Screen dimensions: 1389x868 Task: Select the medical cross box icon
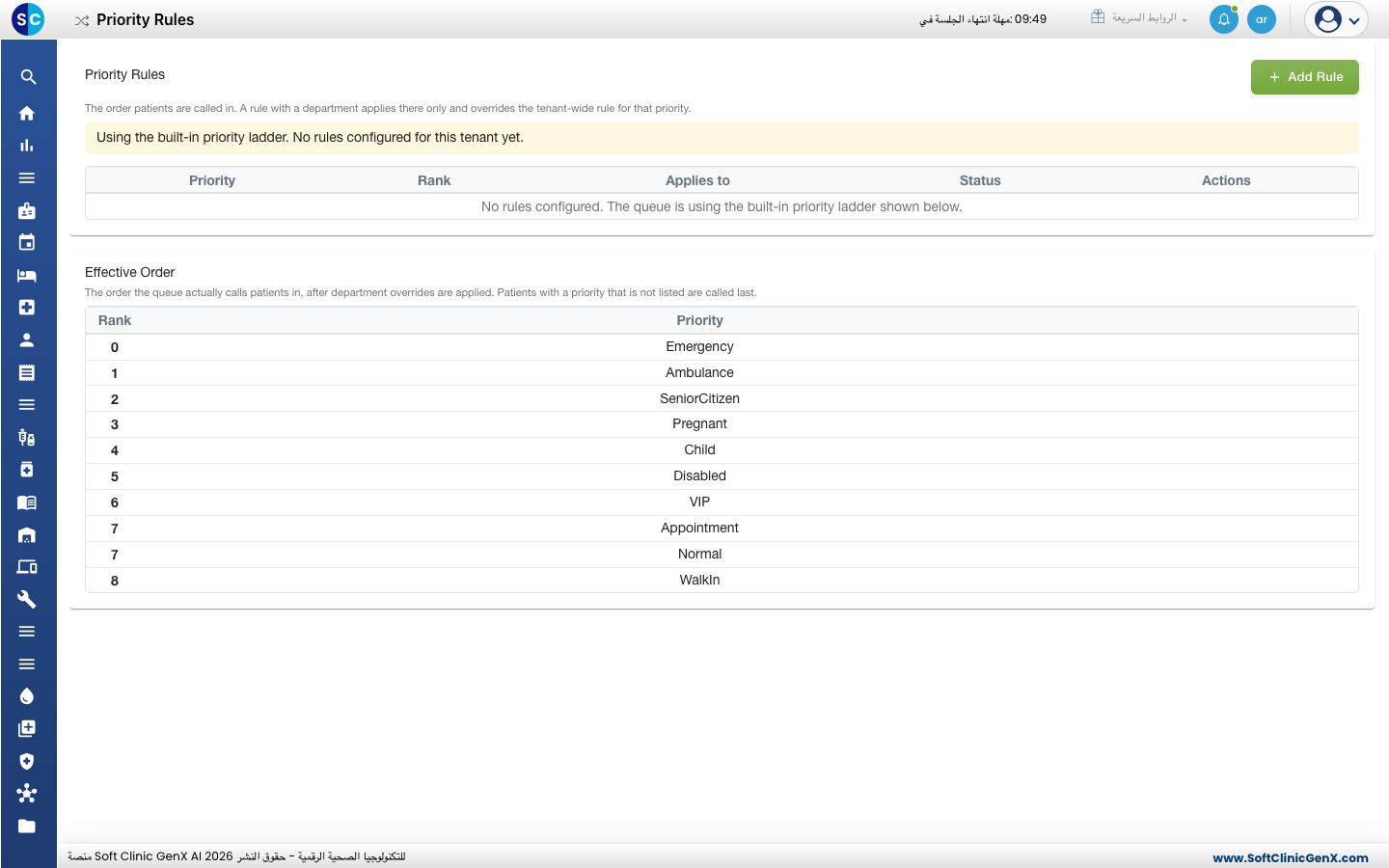pyautogui.click(x=27, y=308)
